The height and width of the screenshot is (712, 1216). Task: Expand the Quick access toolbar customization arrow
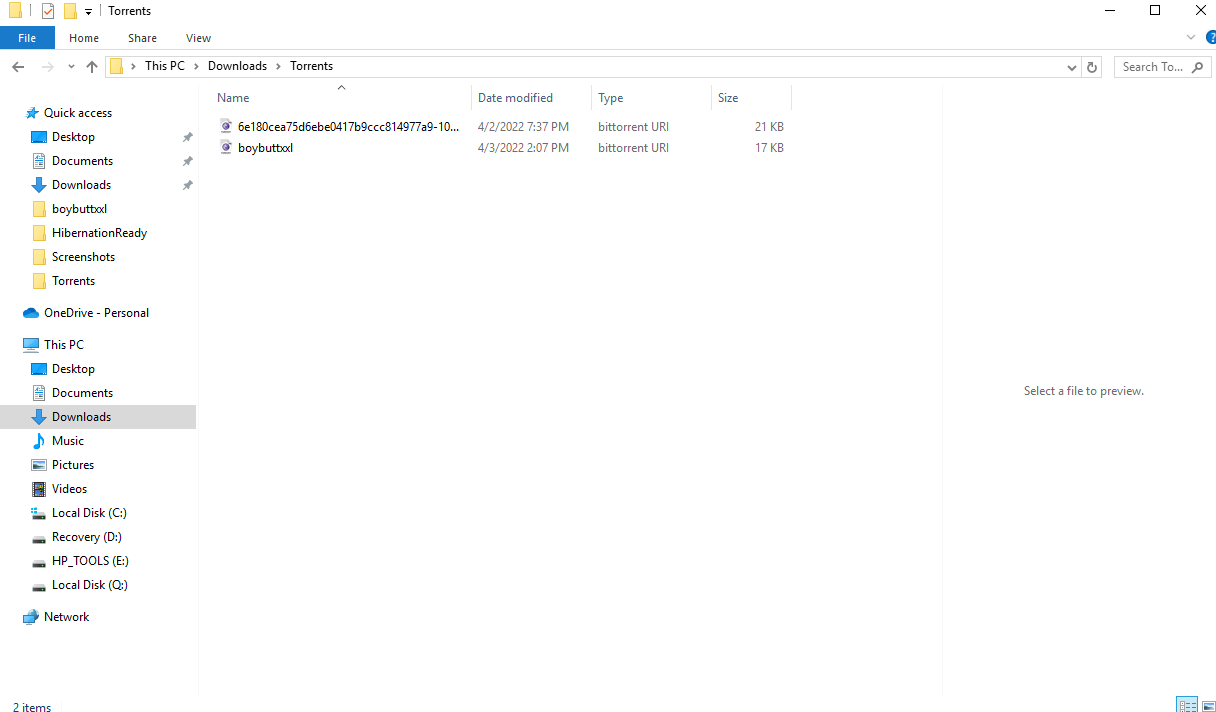pyautogui.click(x=89, y=11)
